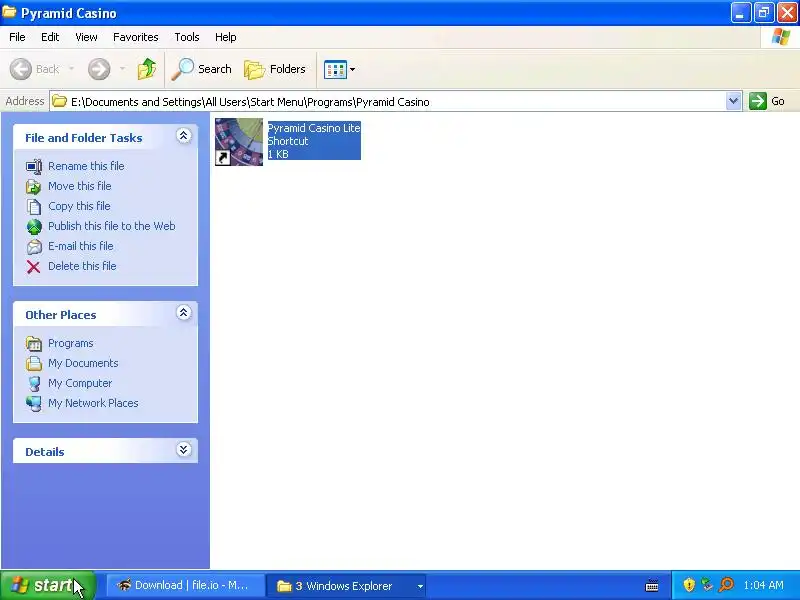800x600 pixels.
Task: Click the My Network Places icon
Action: pyautogui.click(x=34, y=404)
